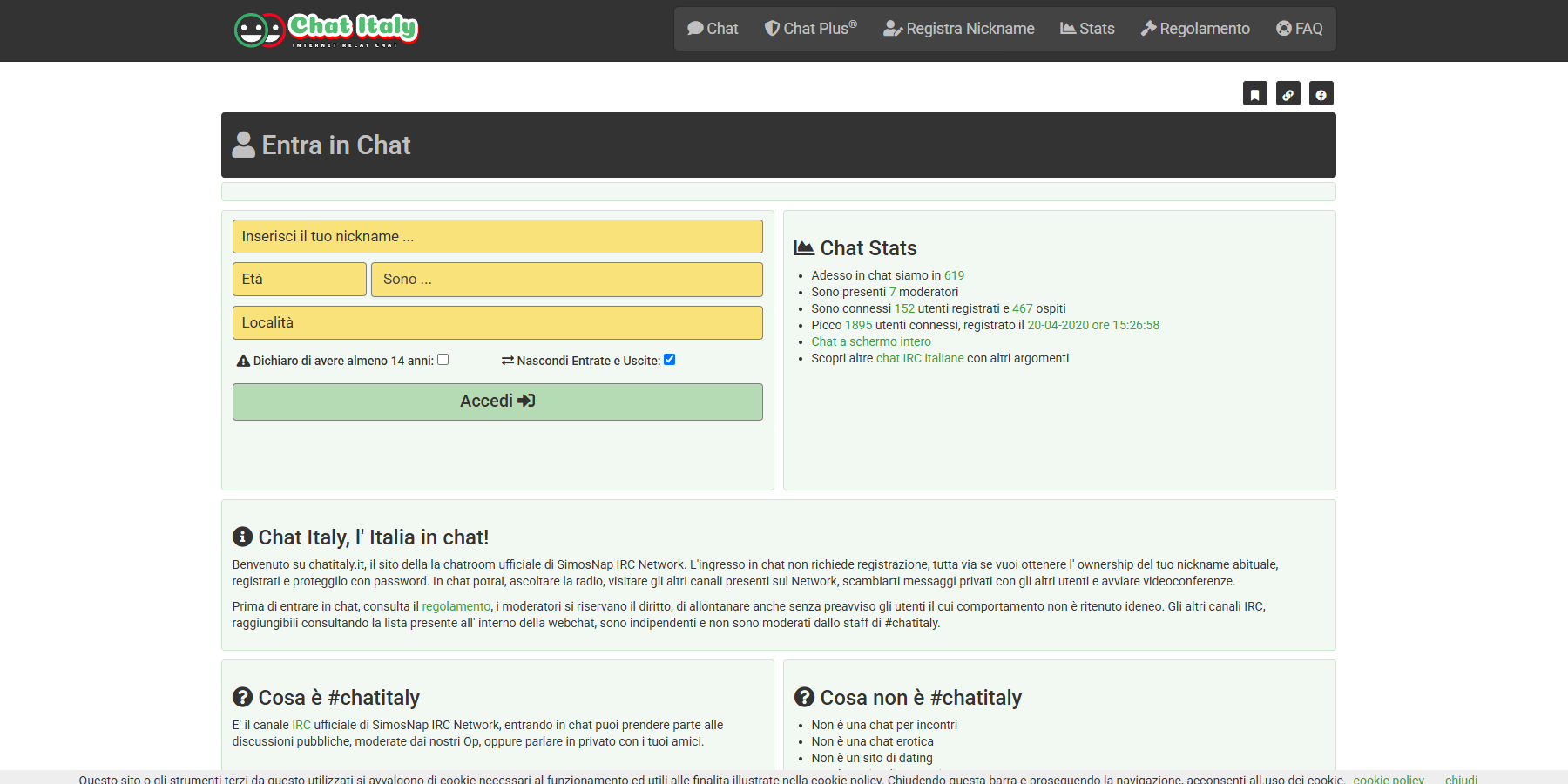Open Stats in the top navigation
Viewport: 1568px width, 784px height.
[1087, 29]
